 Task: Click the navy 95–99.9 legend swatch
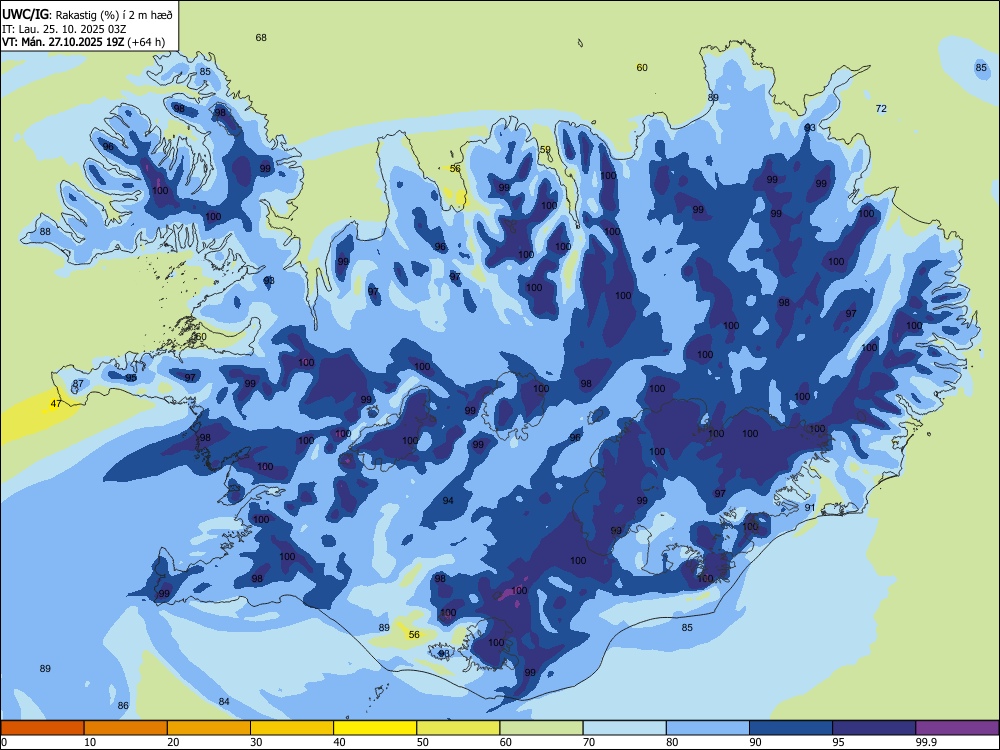[874, 728]
